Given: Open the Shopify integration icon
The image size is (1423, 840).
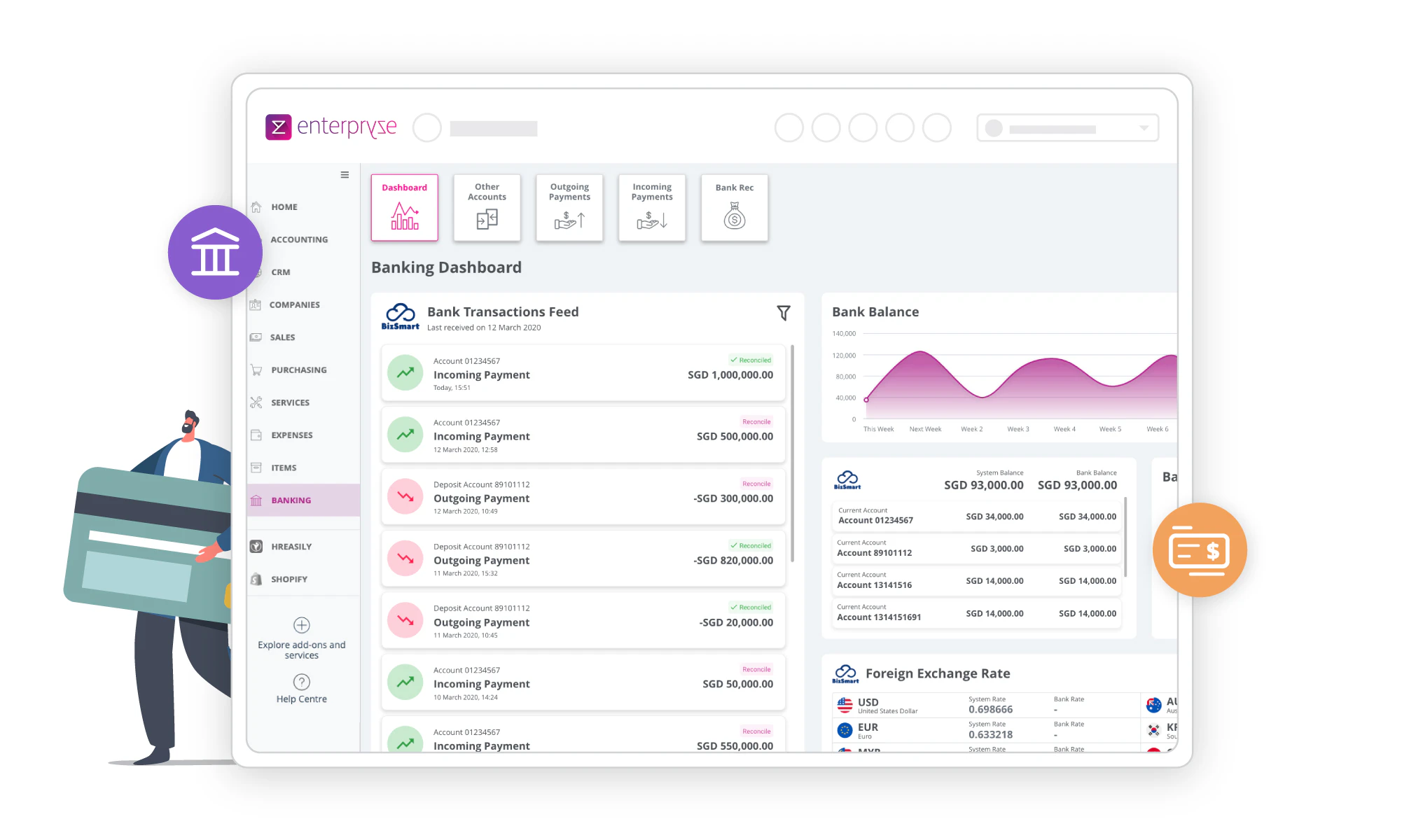Looking at the screenshot, I should click(x=256, y=579).
